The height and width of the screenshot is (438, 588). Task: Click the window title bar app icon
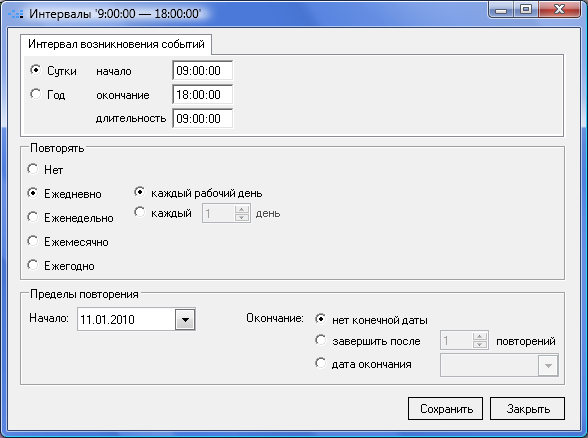coord(16,14)
